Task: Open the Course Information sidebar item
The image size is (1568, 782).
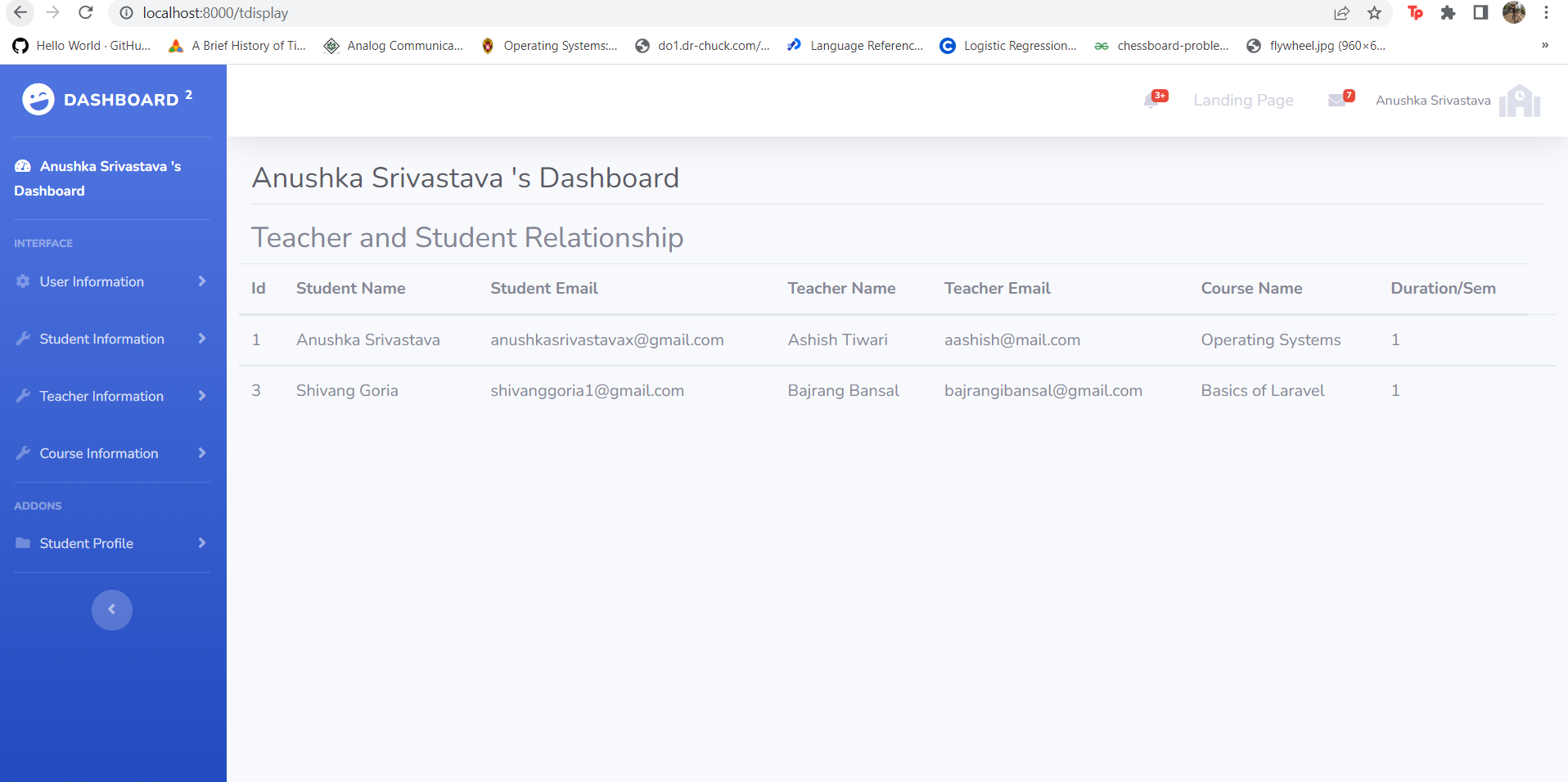Action: [98, 453]
